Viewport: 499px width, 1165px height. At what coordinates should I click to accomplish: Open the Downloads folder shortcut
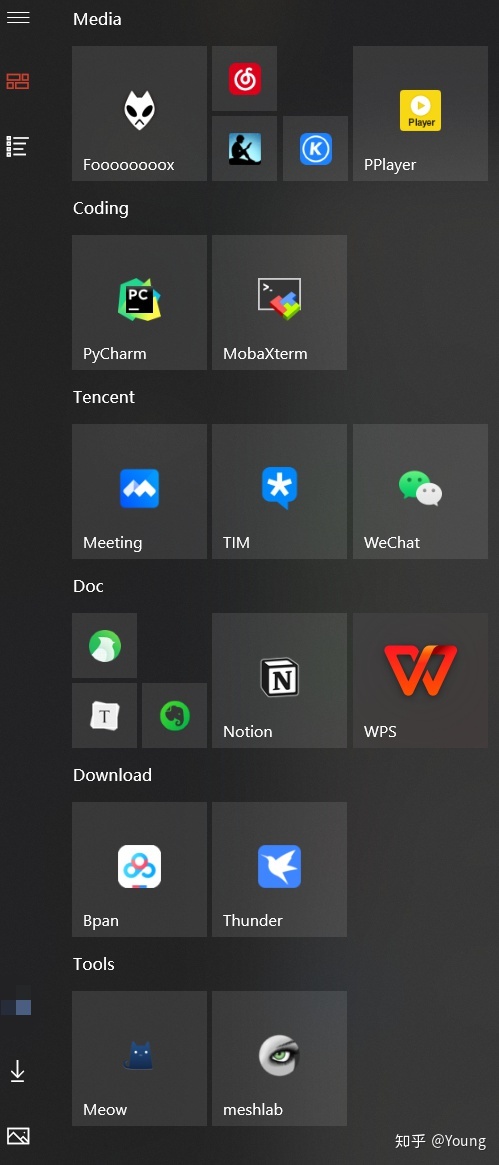coord(18,1071)
